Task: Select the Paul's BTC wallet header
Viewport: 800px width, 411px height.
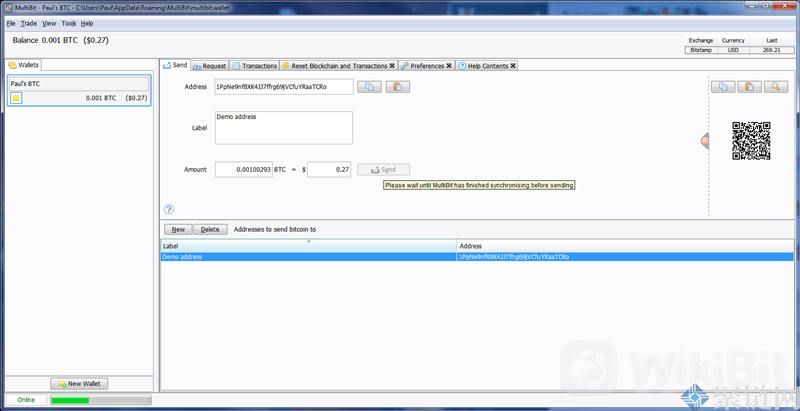Action: (79, 84)
